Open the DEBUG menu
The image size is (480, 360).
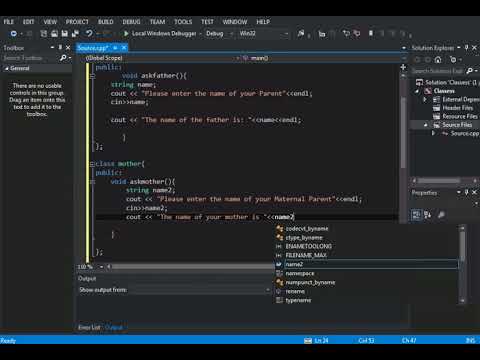(131, 22)
